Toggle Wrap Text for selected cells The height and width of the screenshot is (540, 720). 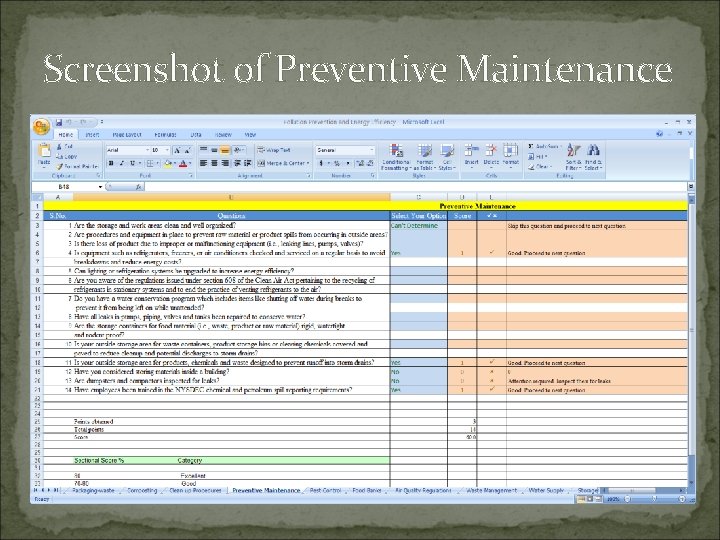[274, 150]
